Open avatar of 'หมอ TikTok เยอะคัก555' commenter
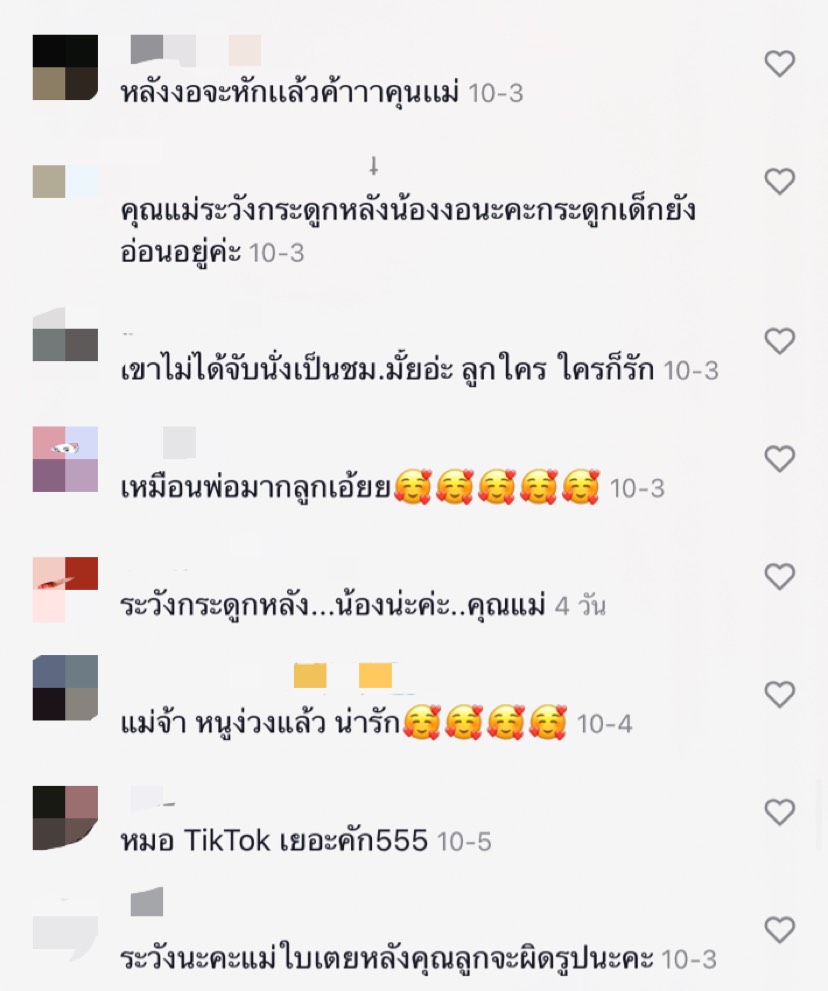The width and height of the screenshot is (828, 991). [65, 818]
